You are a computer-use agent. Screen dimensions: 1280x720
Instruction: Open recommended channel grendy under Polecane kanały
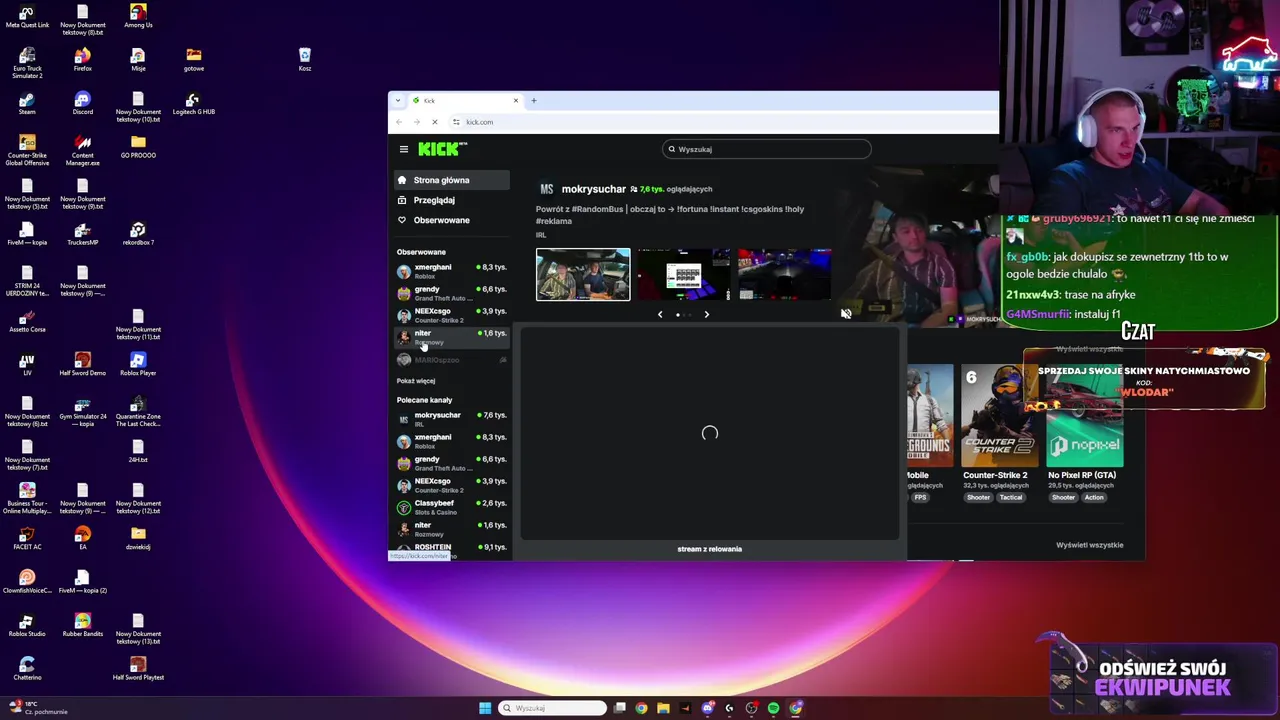click(x=451, y=463)
